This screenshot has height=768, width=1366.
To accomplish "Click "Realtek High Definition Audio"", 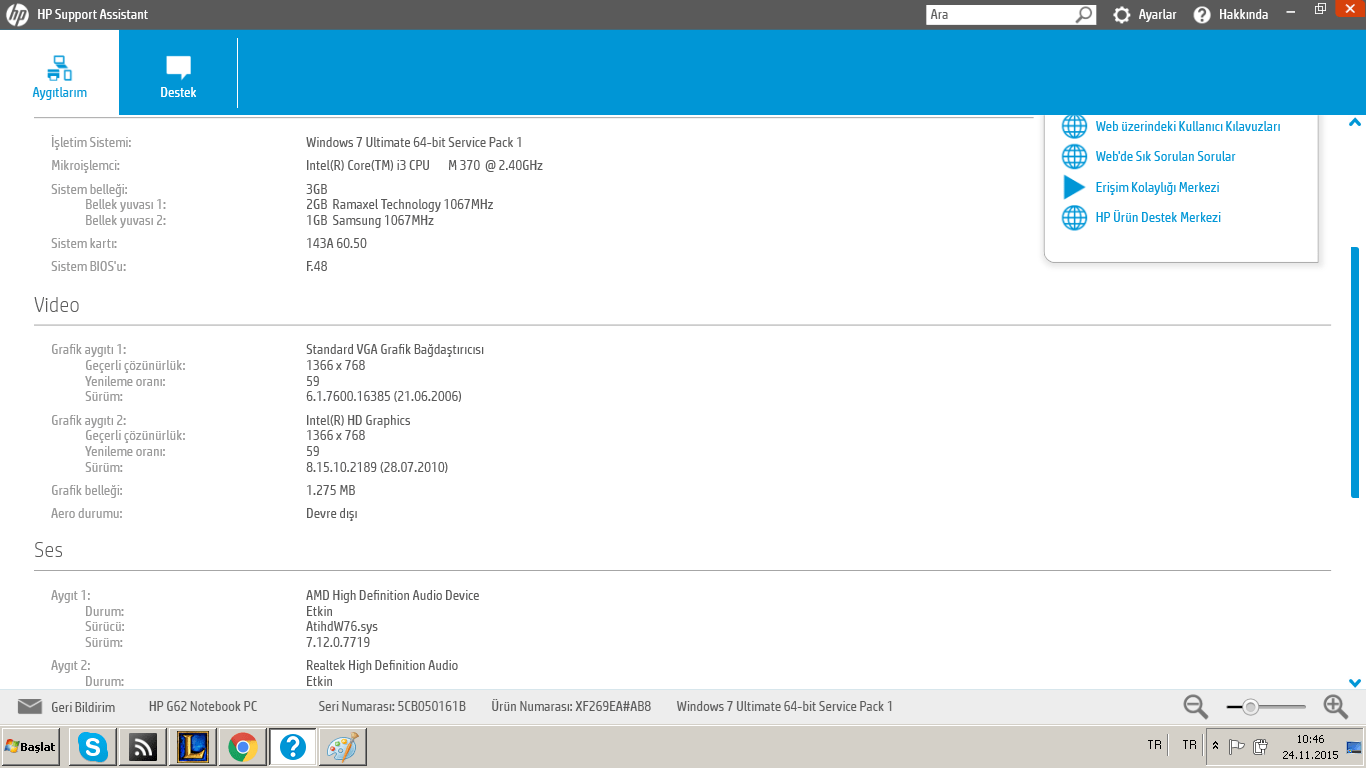I will pos(382,666).
